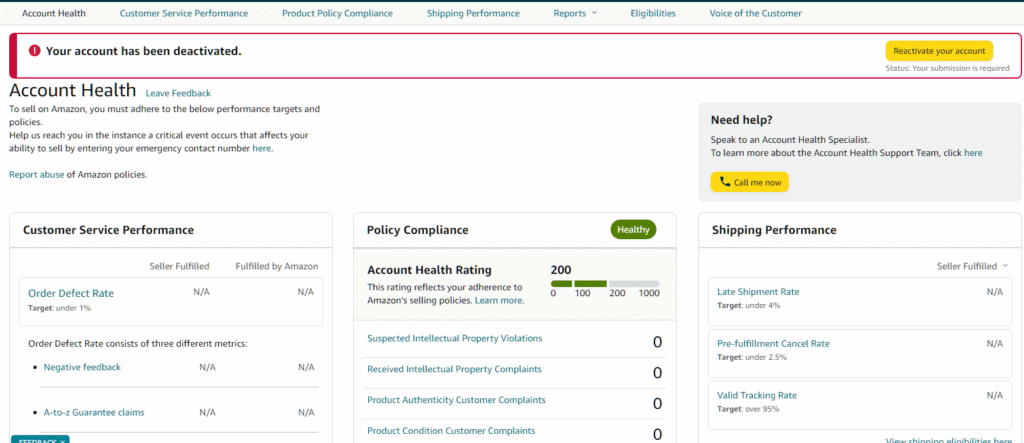1024x443 pixels.
Task: Click the Leave Feedback link
Action: coord(178,93)
